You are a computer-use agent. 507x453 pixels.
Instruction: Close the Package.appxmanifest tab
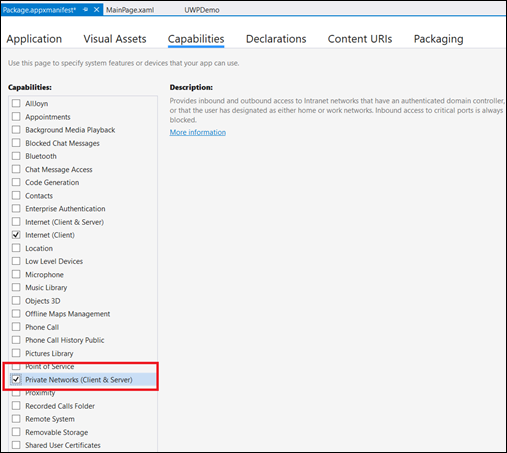coord(96,10)
